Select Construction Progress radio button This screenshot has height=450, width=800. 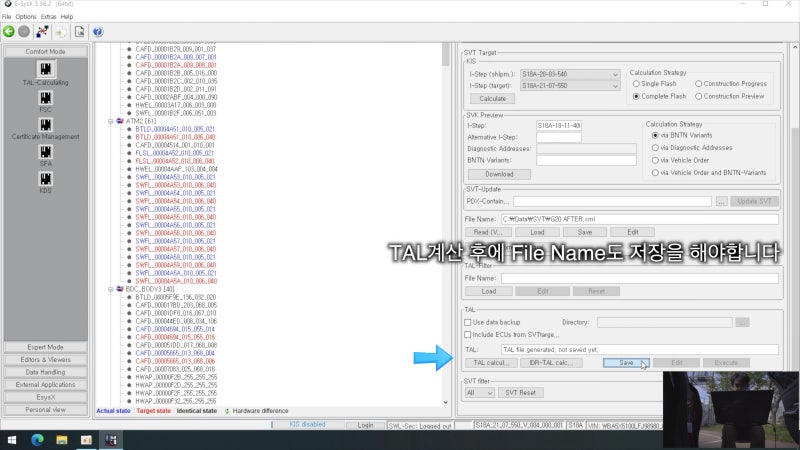[x=698, y=84]
